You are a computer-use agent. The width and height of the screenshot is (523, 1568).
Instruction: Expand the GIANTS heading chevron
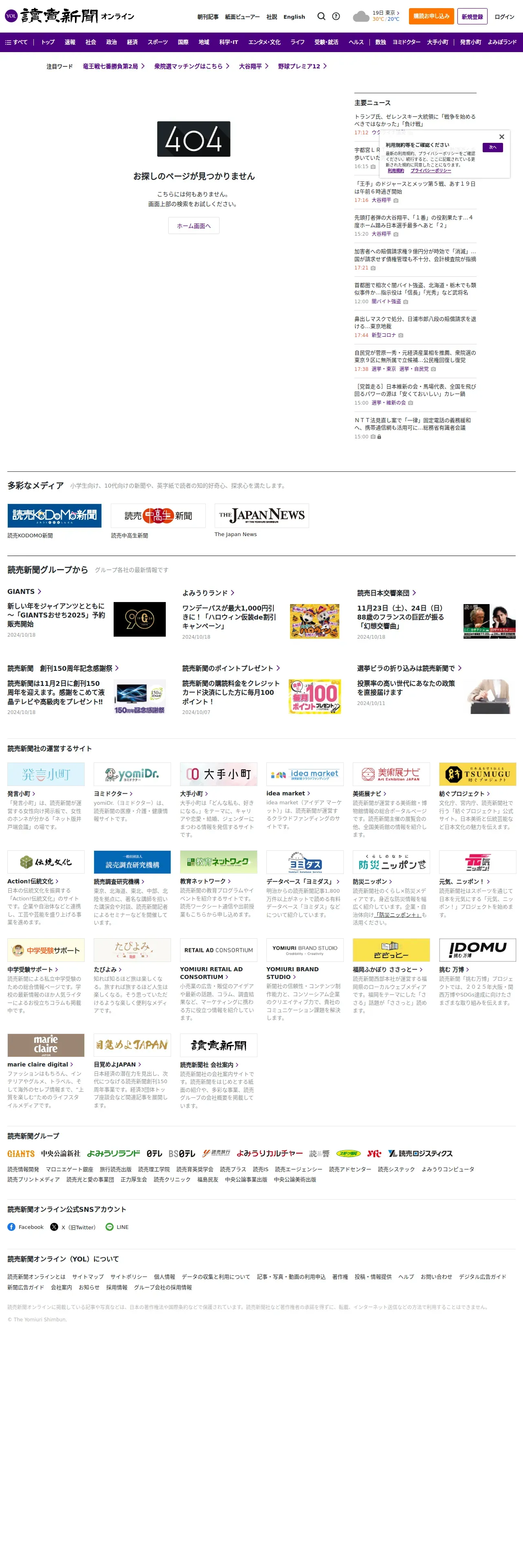[40, 591]
